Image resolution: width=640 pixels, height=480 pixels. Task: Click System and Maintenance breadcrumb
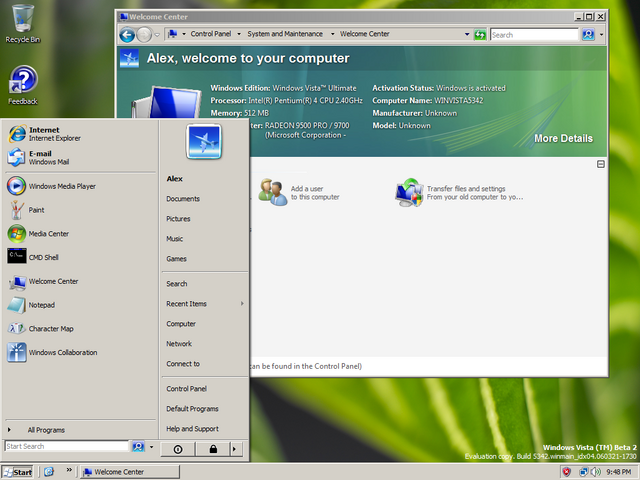[285, 34]
